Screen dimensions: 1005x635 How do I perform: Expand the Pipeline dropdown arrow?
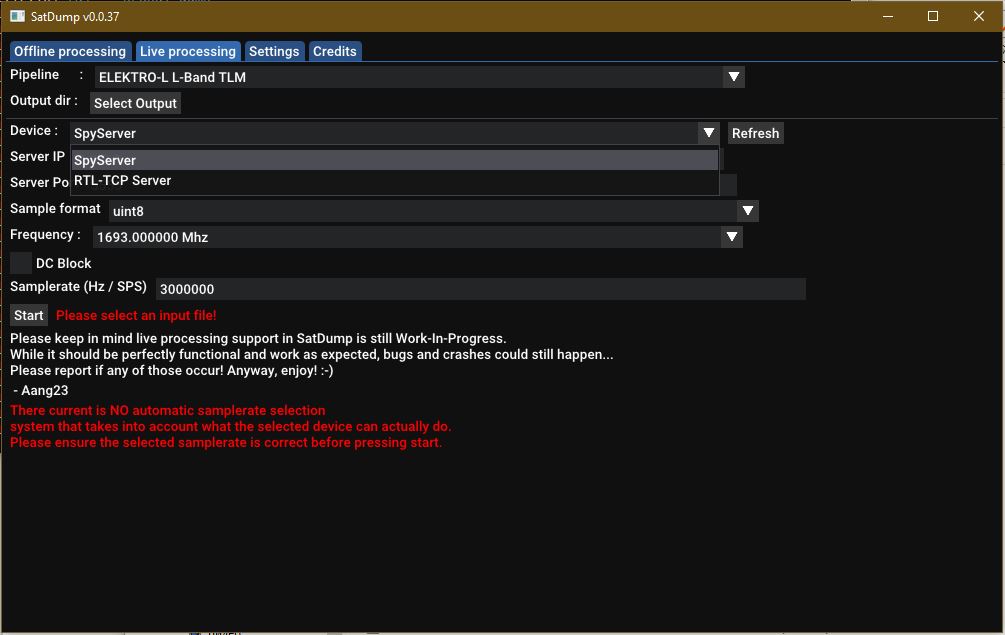coord(734,77)
